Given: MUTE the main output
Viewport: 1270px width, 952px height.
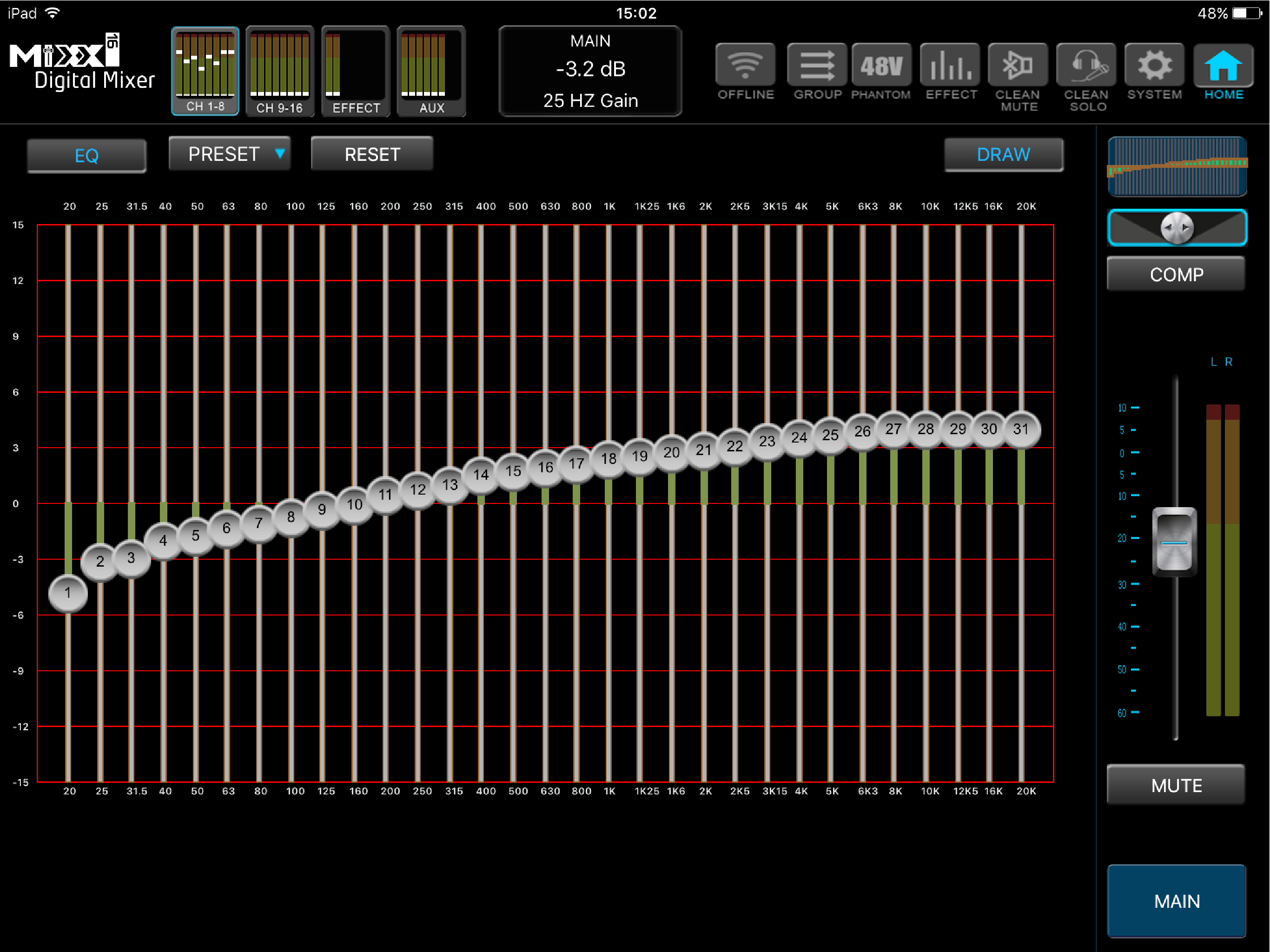Looking at the screenshot, I should [x=1177, y=784].
